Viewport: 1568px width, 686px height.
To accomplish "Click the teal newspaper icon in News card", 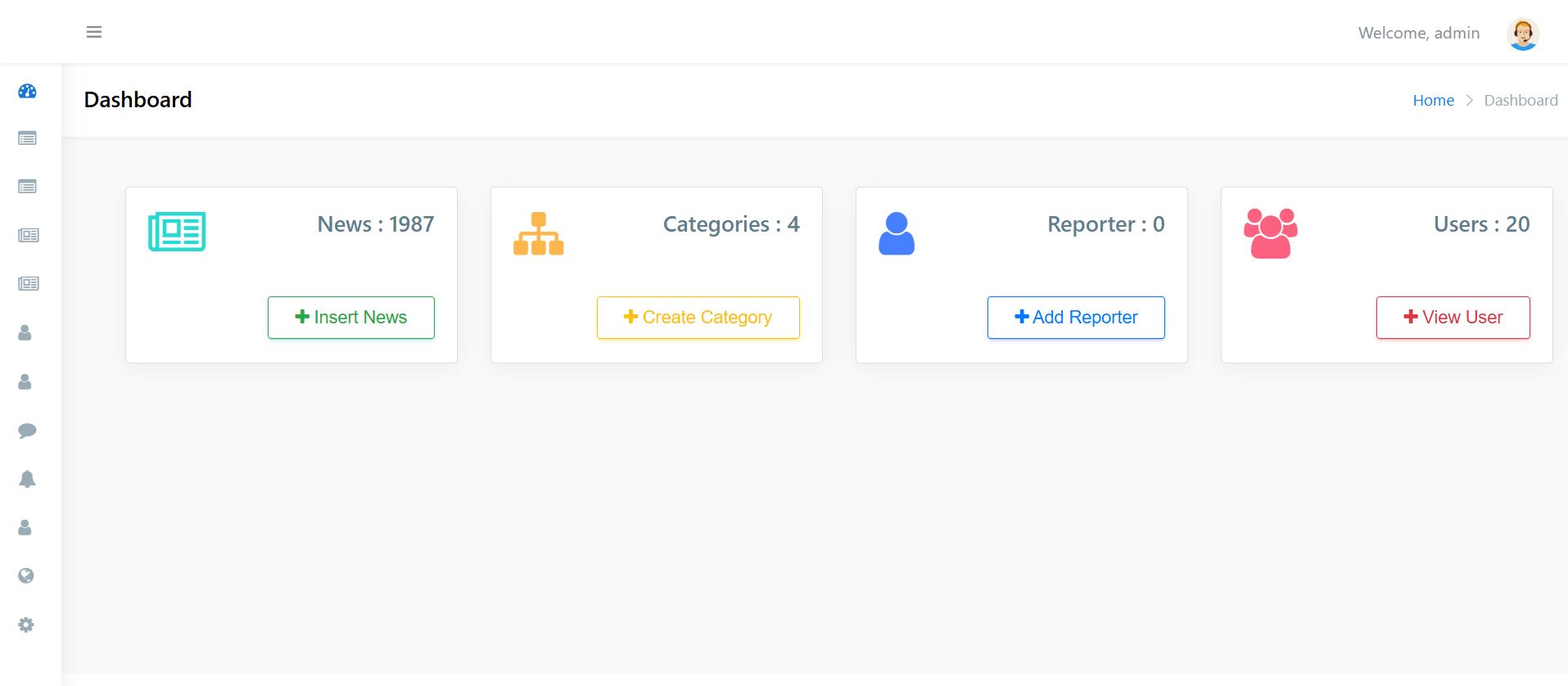I will tap(177, 232).
